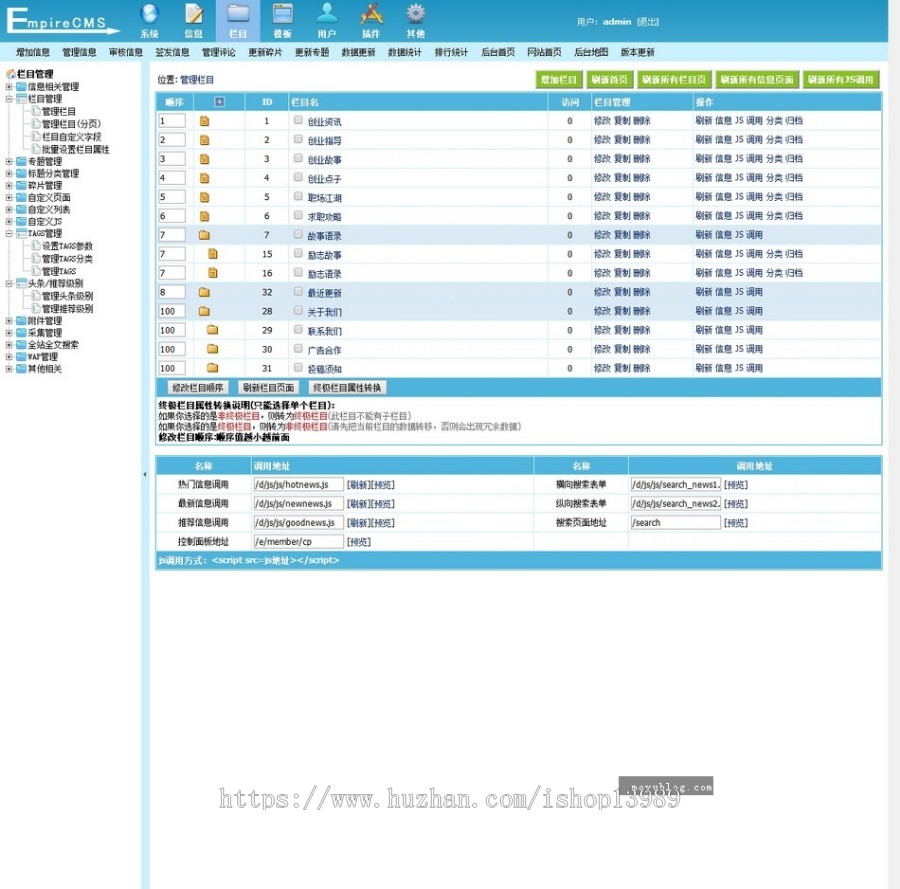Expand the 碎片管理 tree node
Screen dimensions: 900x889
coord(9,185)
